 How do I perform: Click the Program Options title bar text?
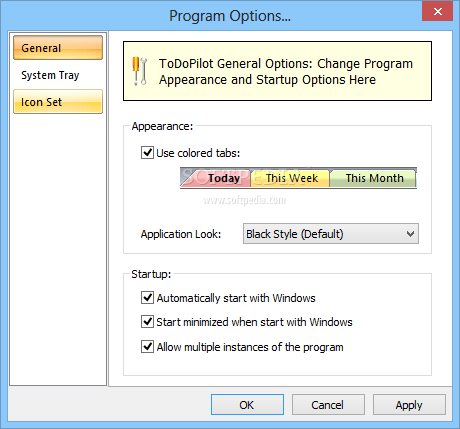230,16
